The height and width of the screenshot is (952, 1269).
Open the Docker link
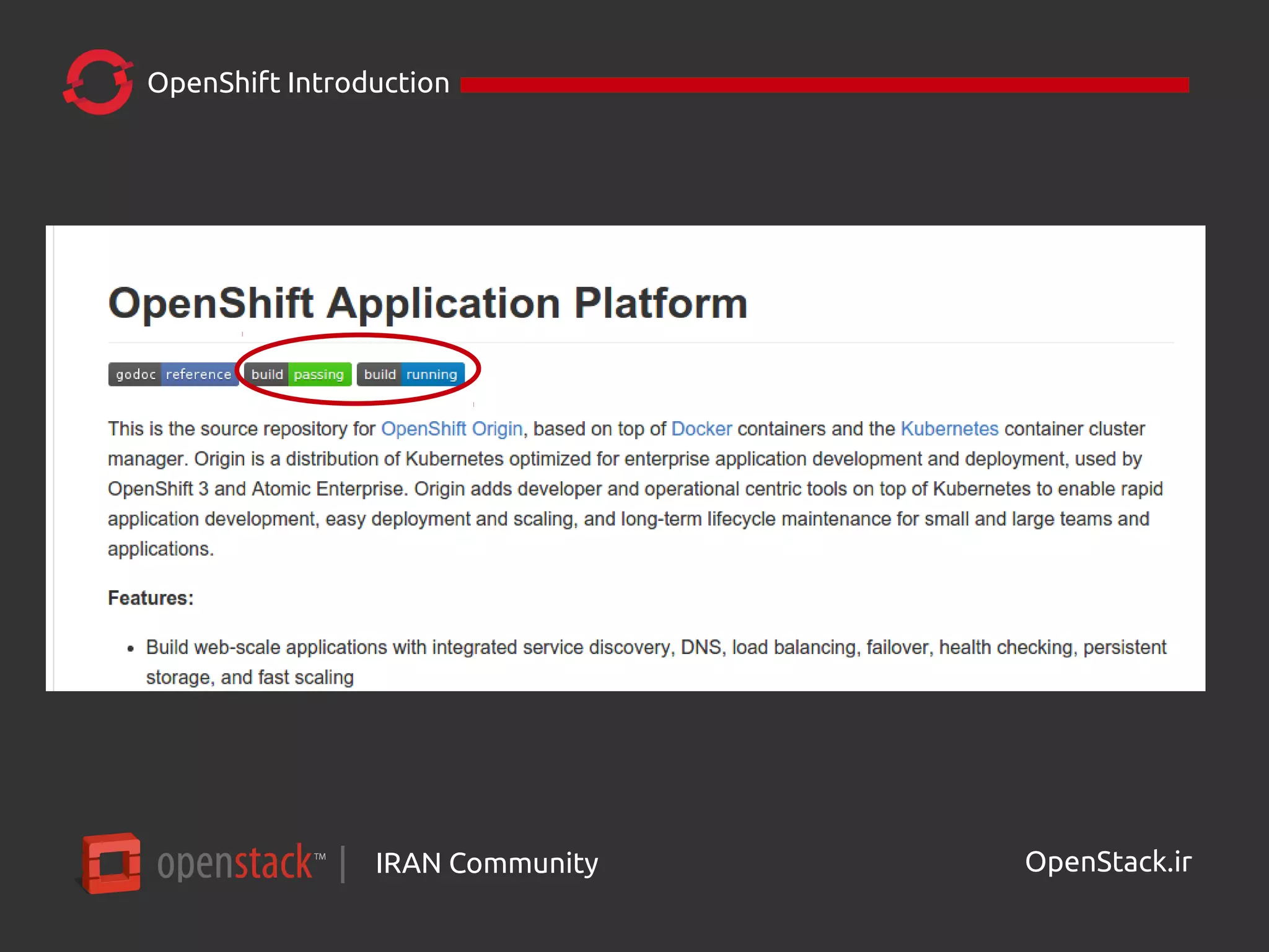click(701, 429)
